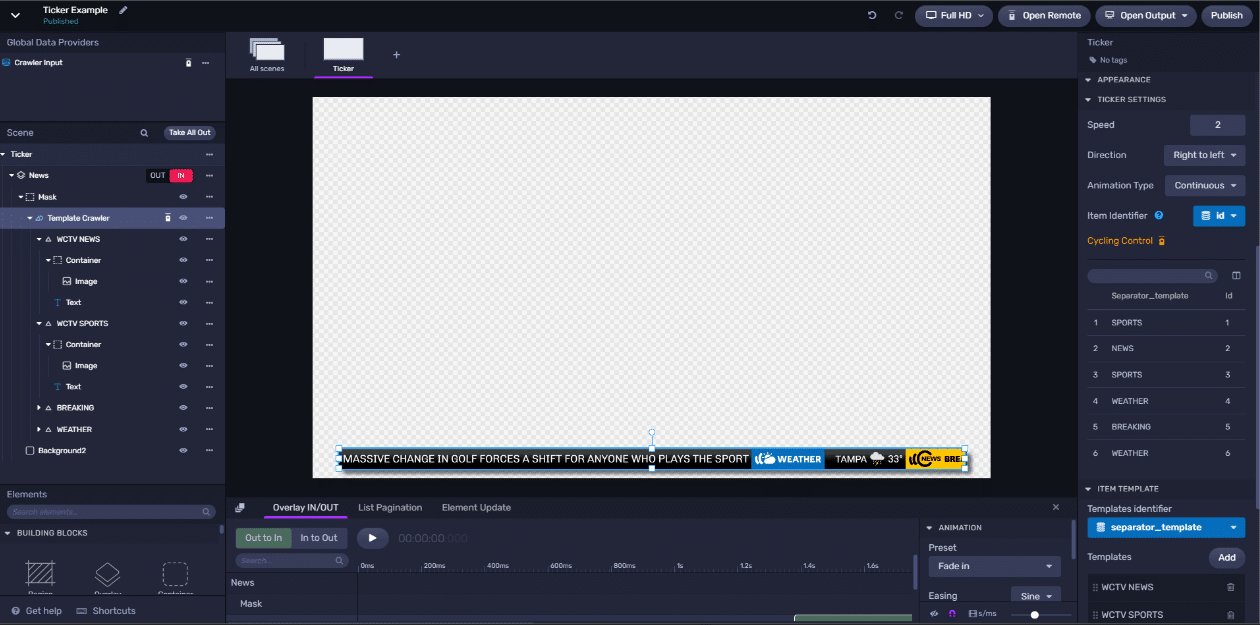Adjust the timeline zoom slider handle
Image resolution: width=1260 pixels, height=625 pixels.
[x=1034, y=615]
